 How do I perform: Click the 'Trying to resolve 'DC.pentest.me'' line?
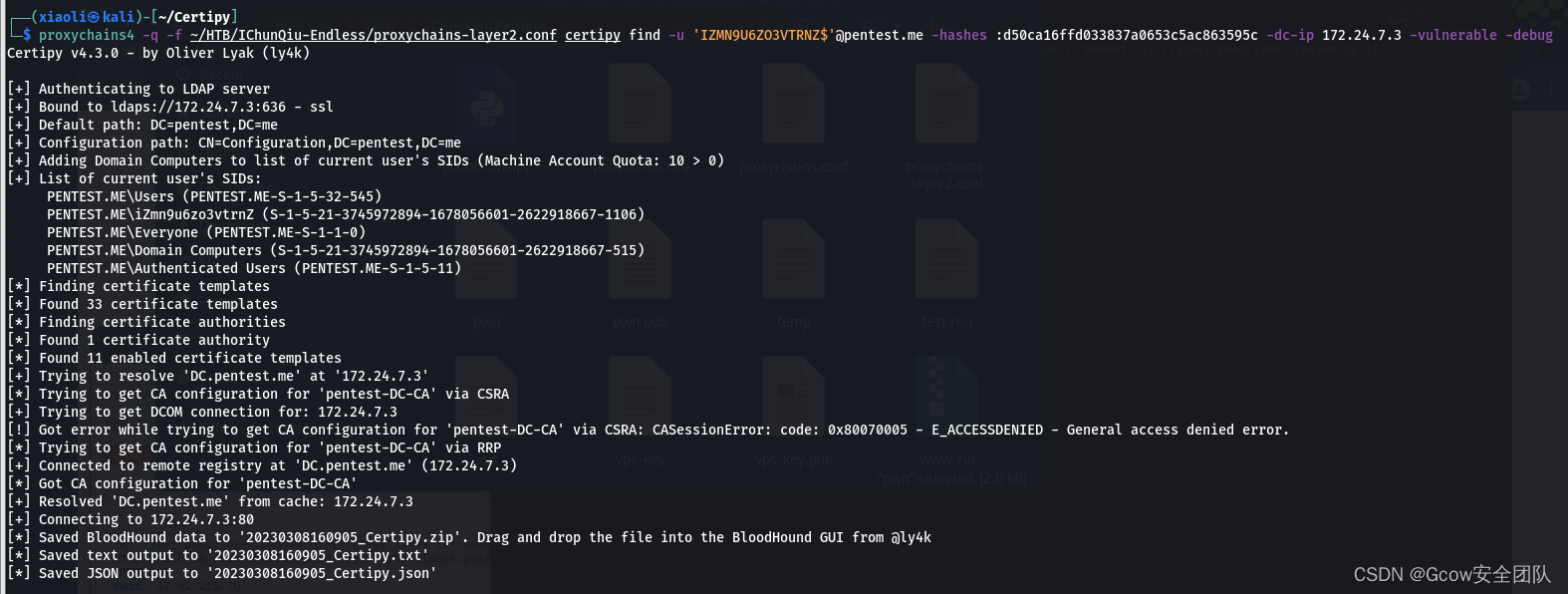(218, 376)
